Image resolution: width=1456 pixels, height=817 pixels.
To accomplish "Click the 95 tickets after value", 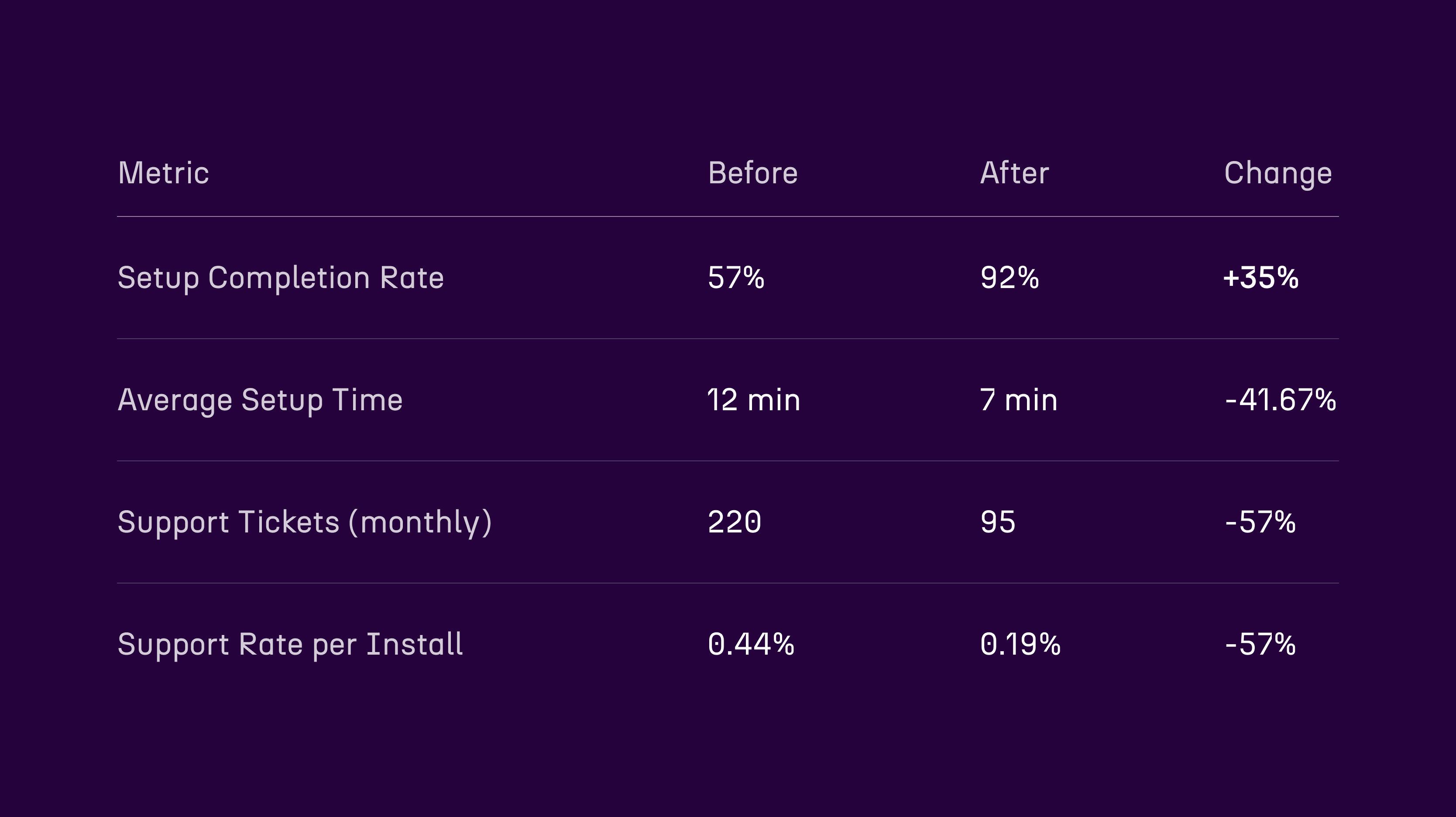I will point(998,522).
